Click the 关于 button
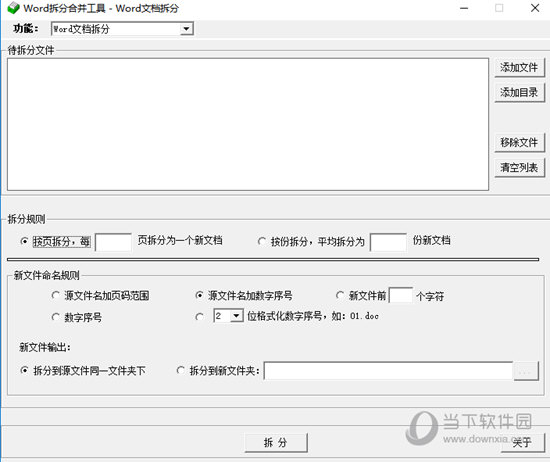The height and width of the screenshot is (462, 550). click(x=523, y=443)
